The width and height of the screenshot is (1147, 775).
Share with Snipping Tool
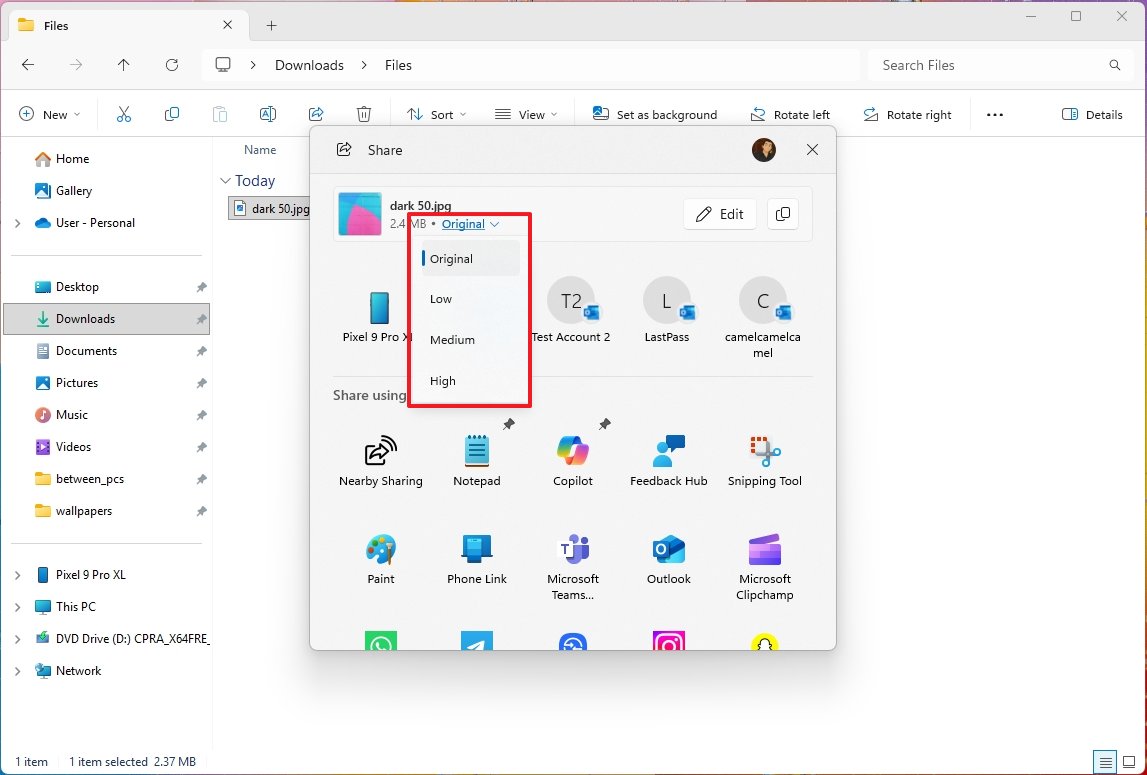(x=764, y=461)
